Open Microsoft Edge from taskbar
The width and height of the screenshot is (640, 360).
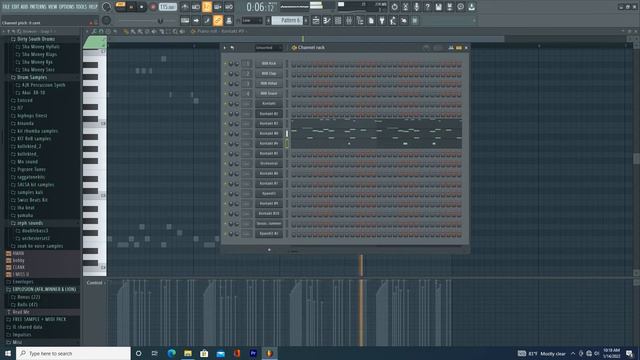[x=171, y=353]
